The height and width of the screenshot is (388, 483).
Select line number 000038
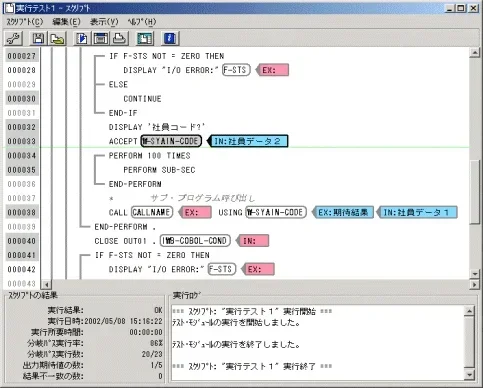coord(22,212)
